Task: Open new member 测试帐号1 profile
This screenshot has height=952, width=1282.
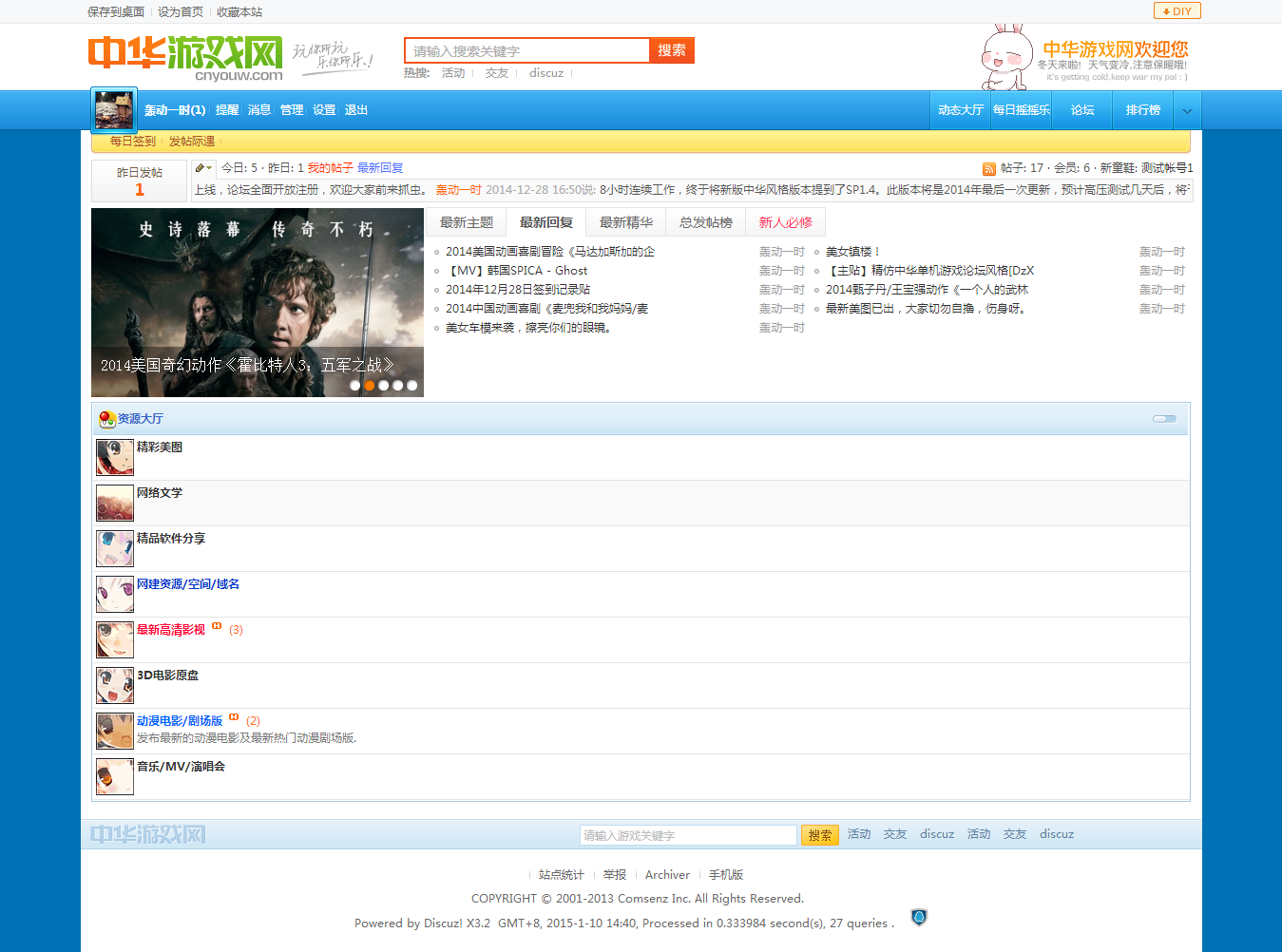Action: [x=1167, y=168]
